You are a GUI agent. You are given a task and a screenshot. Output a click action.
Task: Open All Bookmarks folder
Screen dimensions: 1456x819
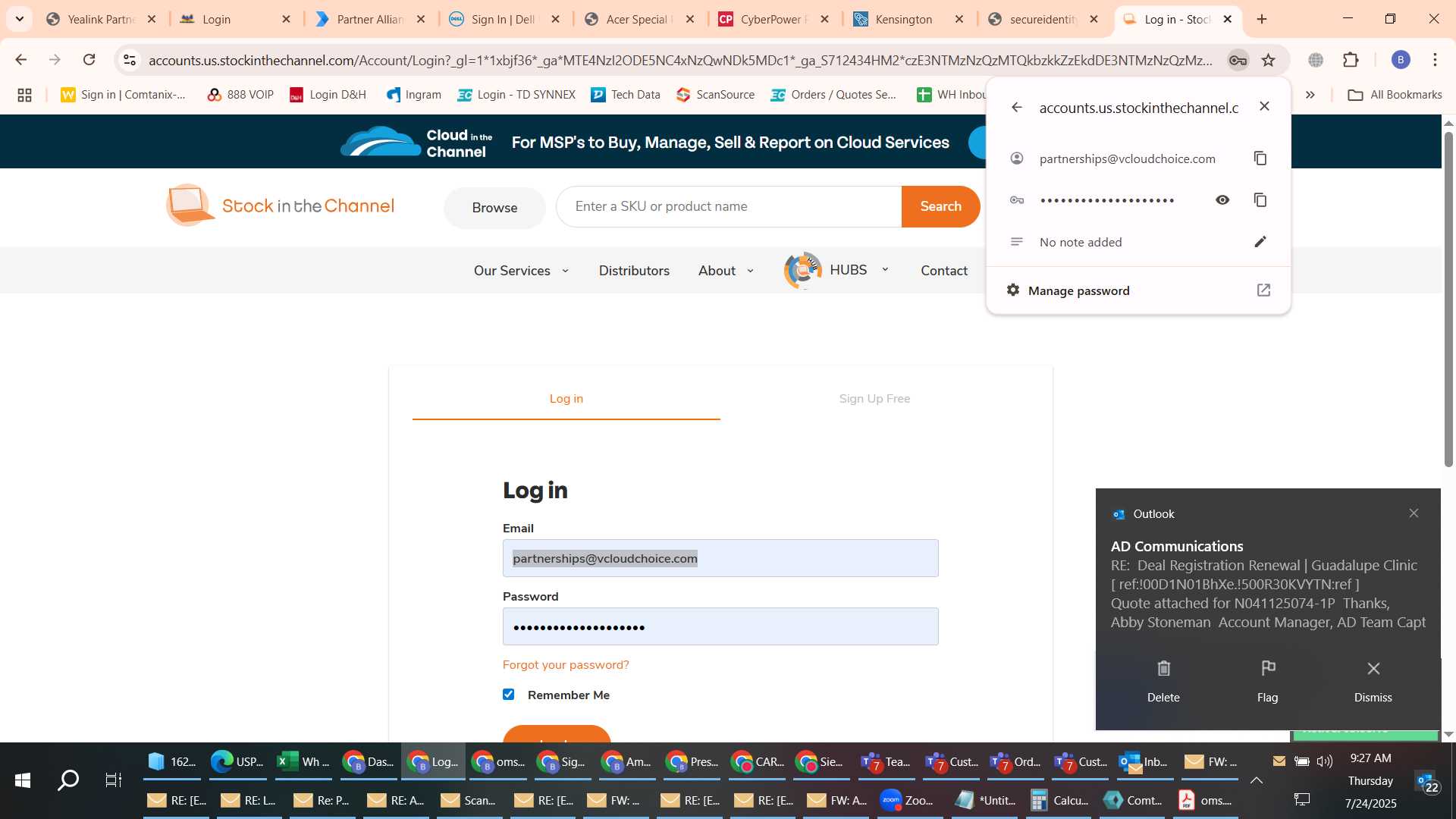coord(1395,95)
